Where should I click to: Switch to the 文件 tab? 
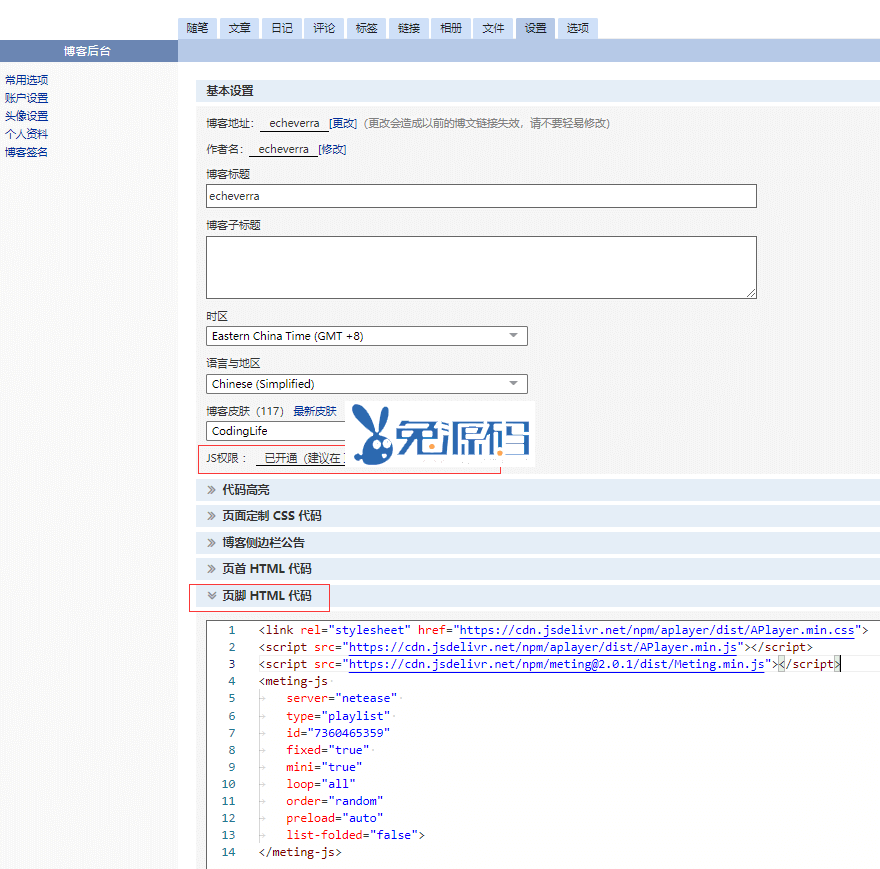(493, 28)
